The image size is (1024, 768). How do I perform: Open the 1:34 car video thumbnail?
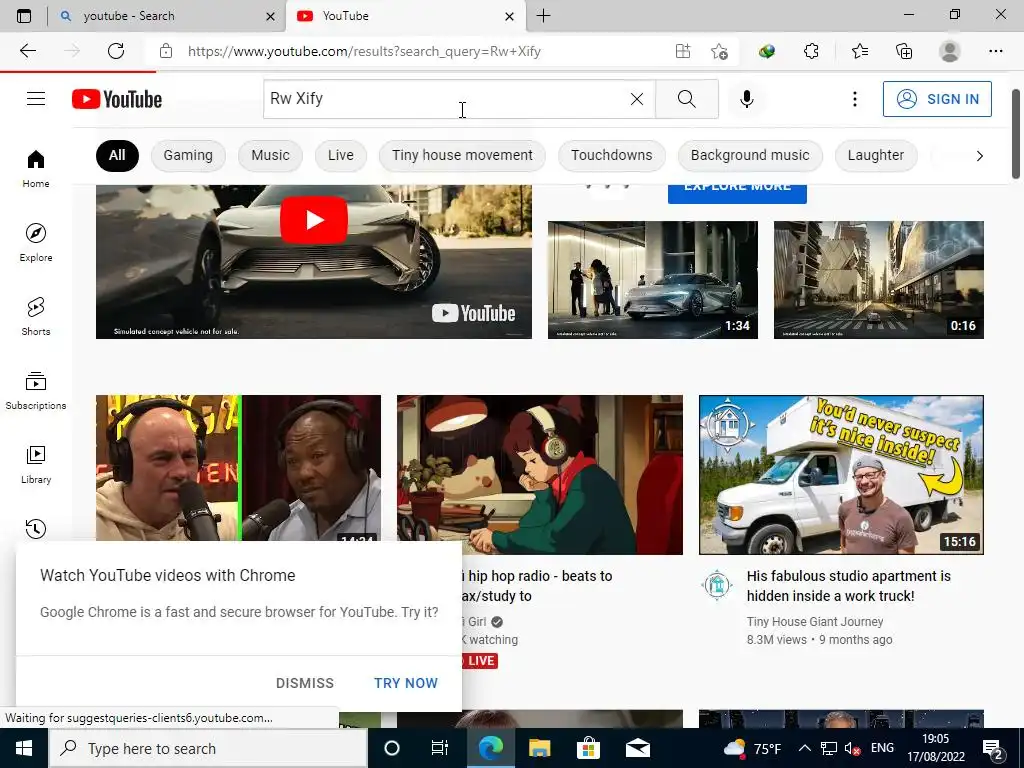point(652,280)
